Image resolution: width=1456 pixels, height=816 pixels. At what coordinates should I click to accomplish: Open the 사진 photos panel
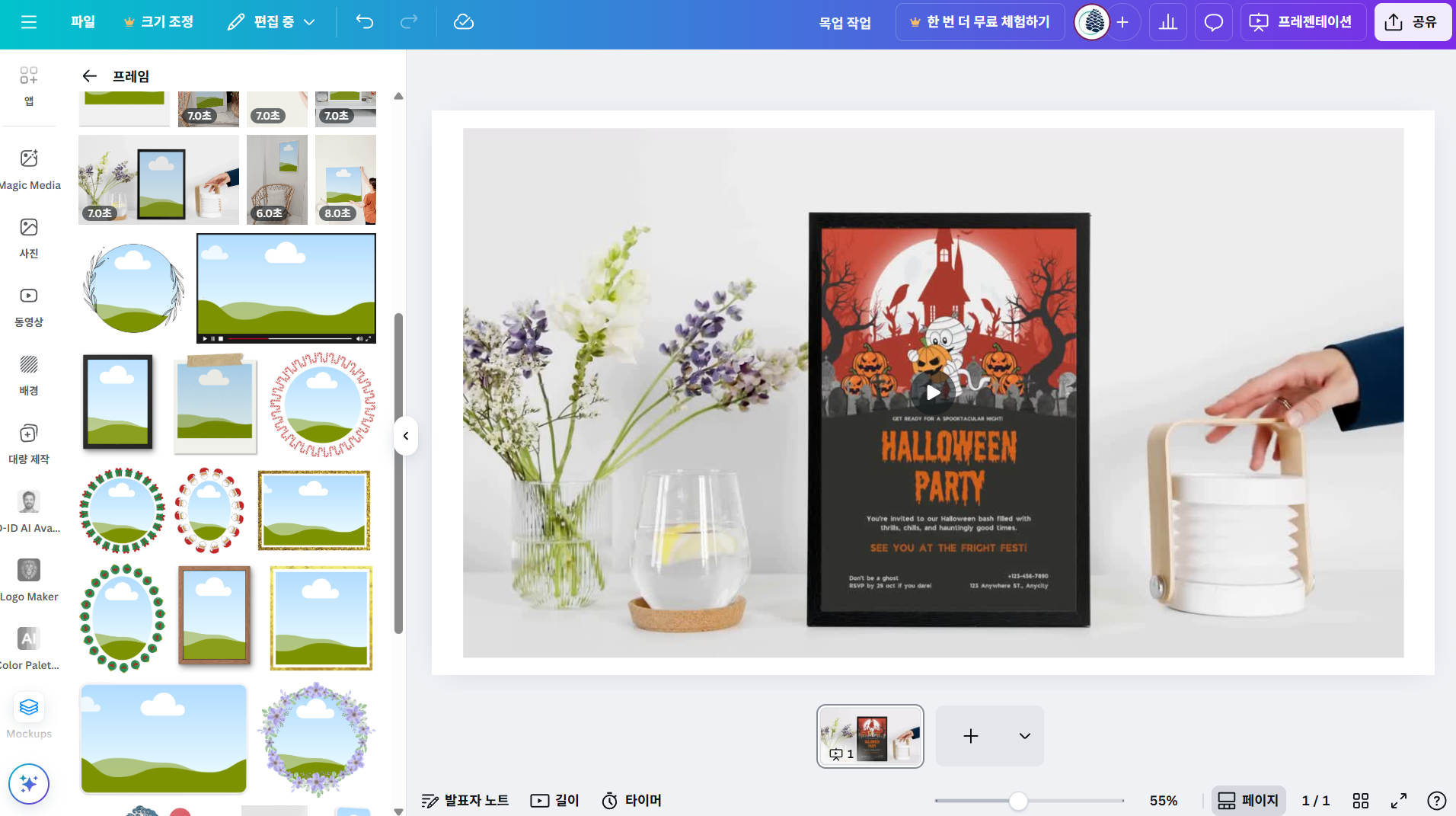[29, 238]
